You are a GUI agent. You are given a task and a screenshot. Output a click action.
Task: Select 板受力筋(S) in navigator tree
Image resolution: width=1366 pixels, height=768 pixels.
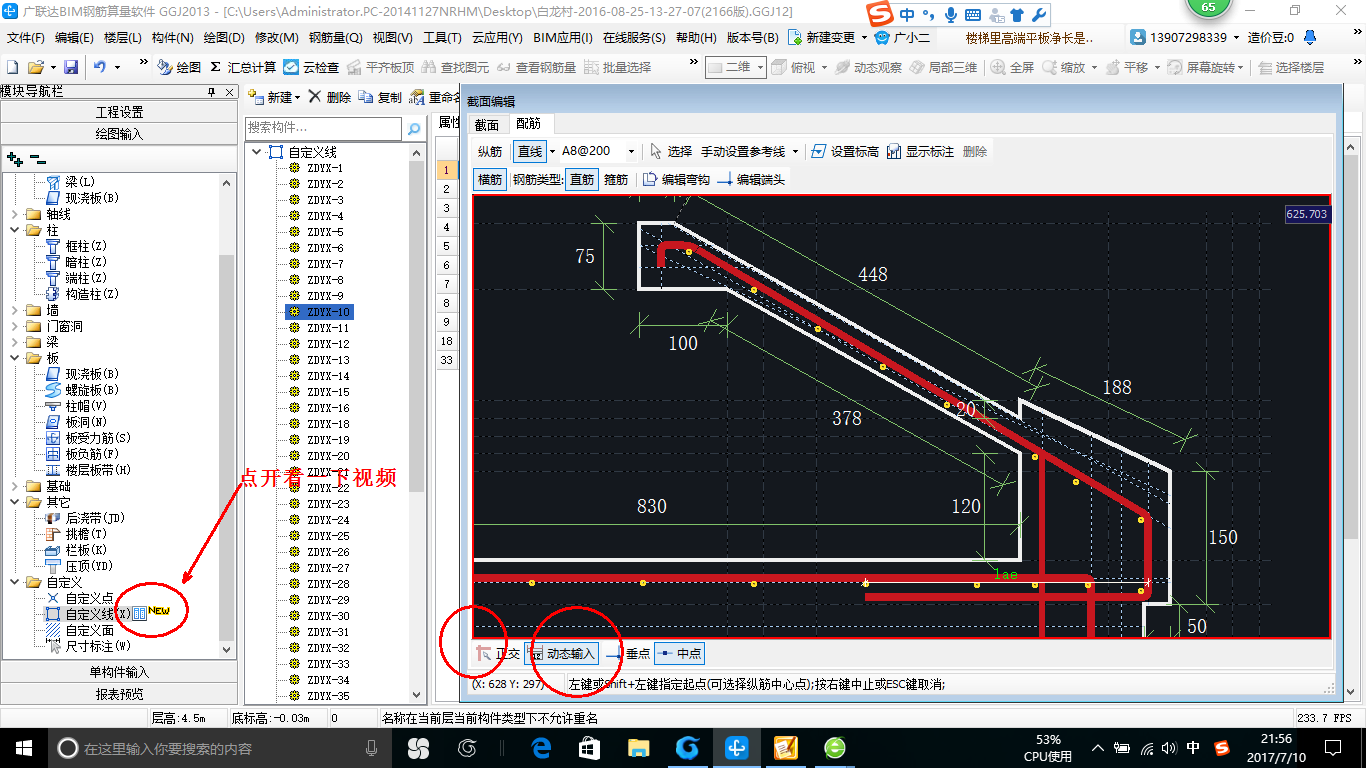97,438
